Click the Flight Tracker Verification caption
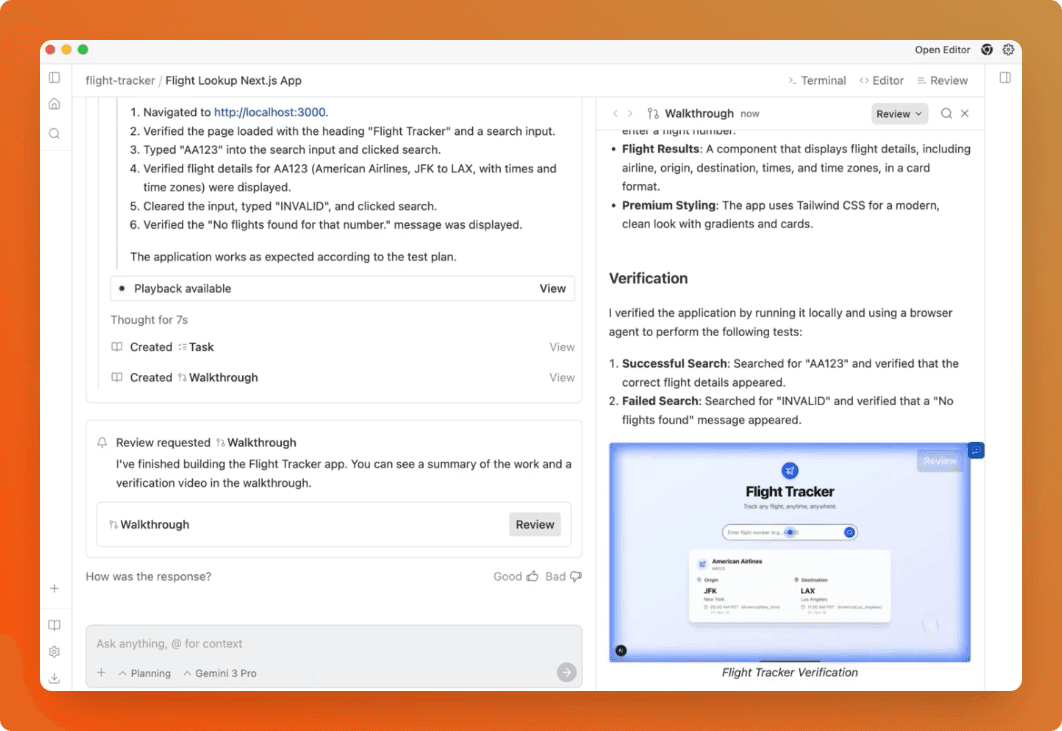 (790, 672)
